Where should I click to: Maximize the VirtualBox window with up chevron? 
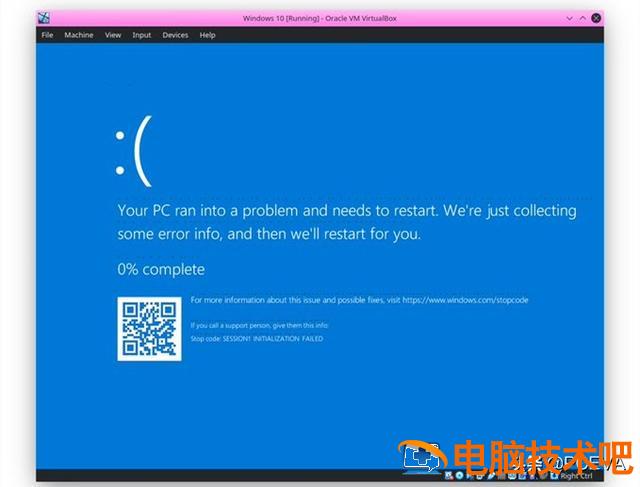click(583, 18)
